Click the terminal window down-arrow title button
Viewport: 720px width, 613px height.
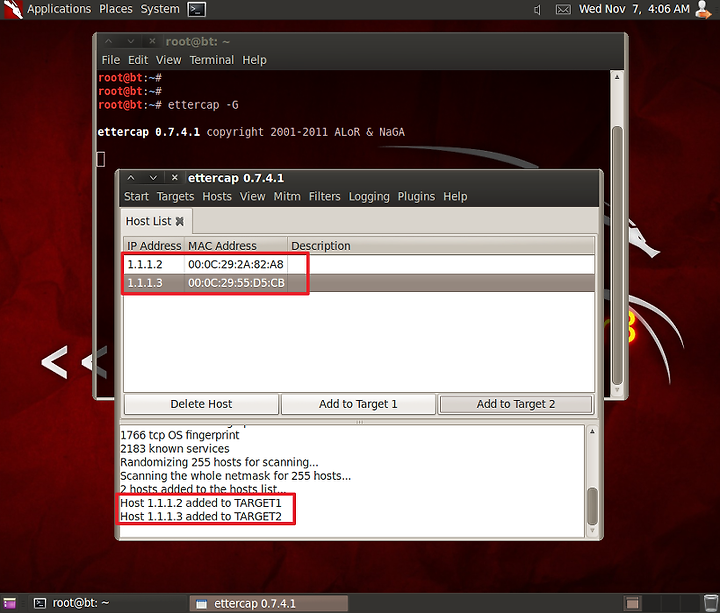(131, 41)
